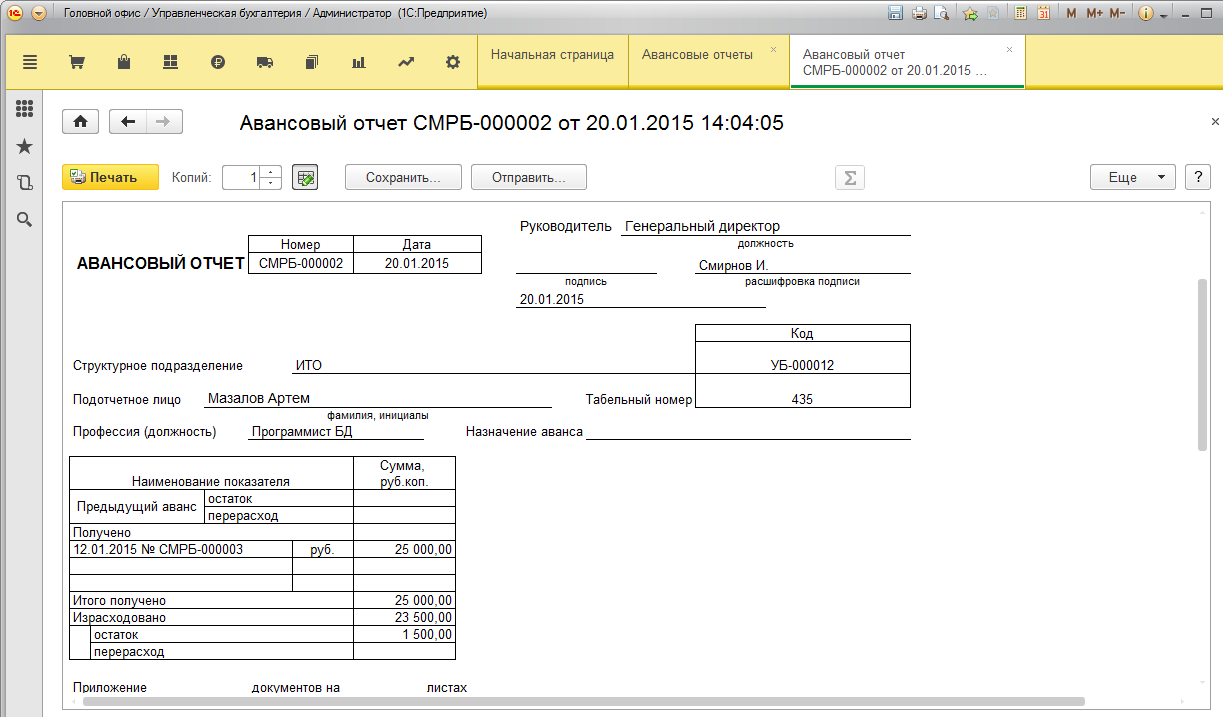
Task: Select the ИТО department cell
Action: (494, 365)
